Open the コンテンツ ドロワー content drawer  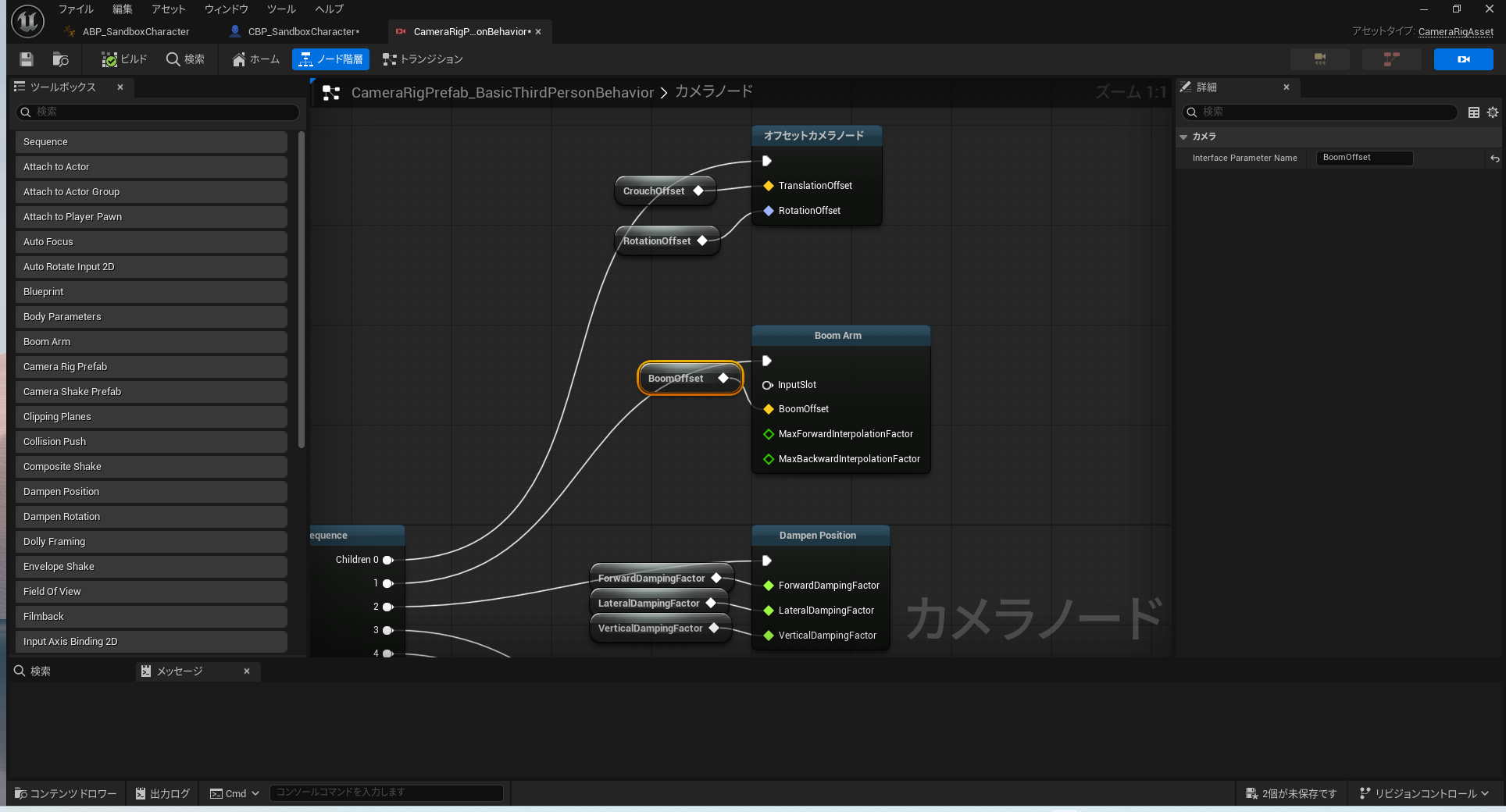66,793
